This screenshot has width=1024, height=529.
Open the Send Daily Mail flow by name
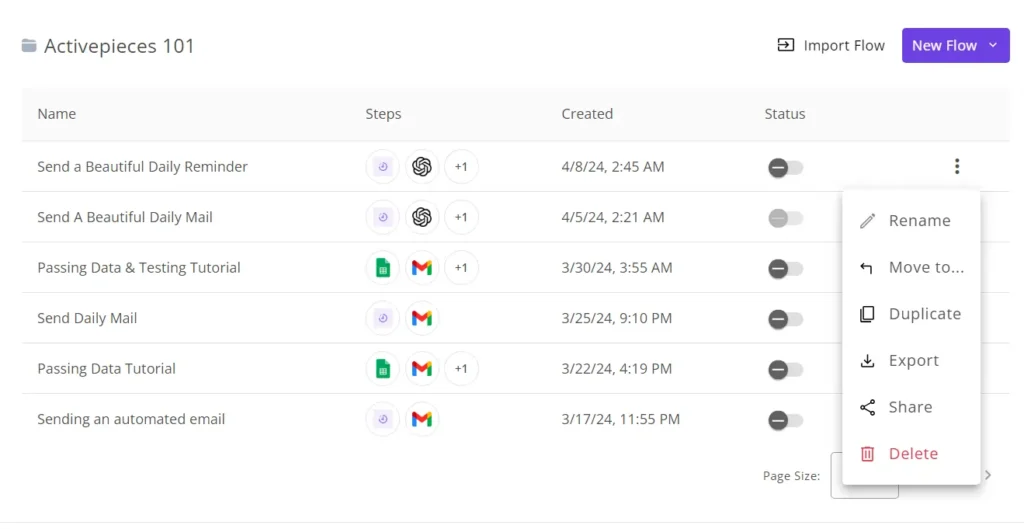click(87, 318)
